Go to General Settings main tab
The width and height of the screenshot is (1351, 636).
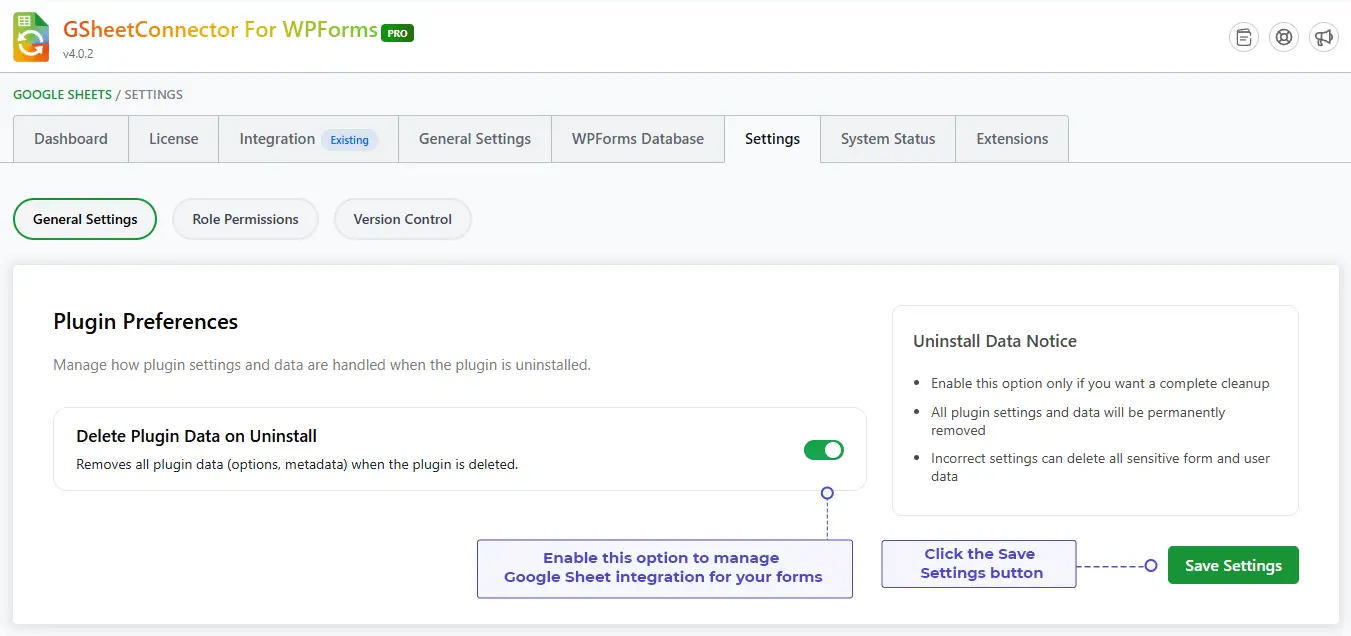tap(475, 139)
